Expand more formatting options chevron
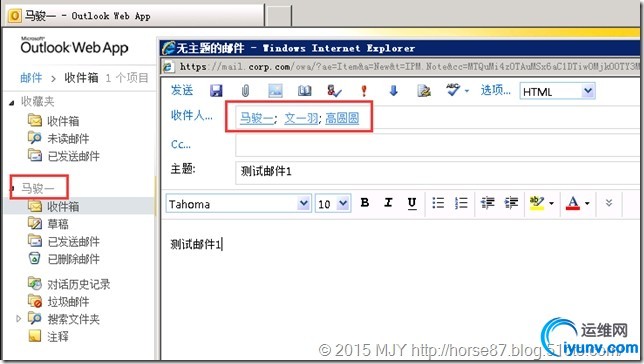Viewport: 644px width, 364px height. (x=609, y=203)
